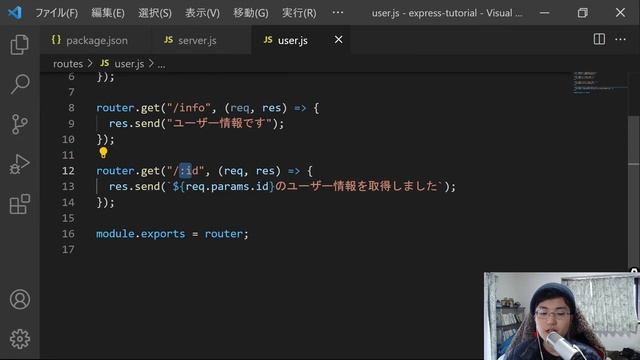Open the 選択(S) menu

click(155, 13)
